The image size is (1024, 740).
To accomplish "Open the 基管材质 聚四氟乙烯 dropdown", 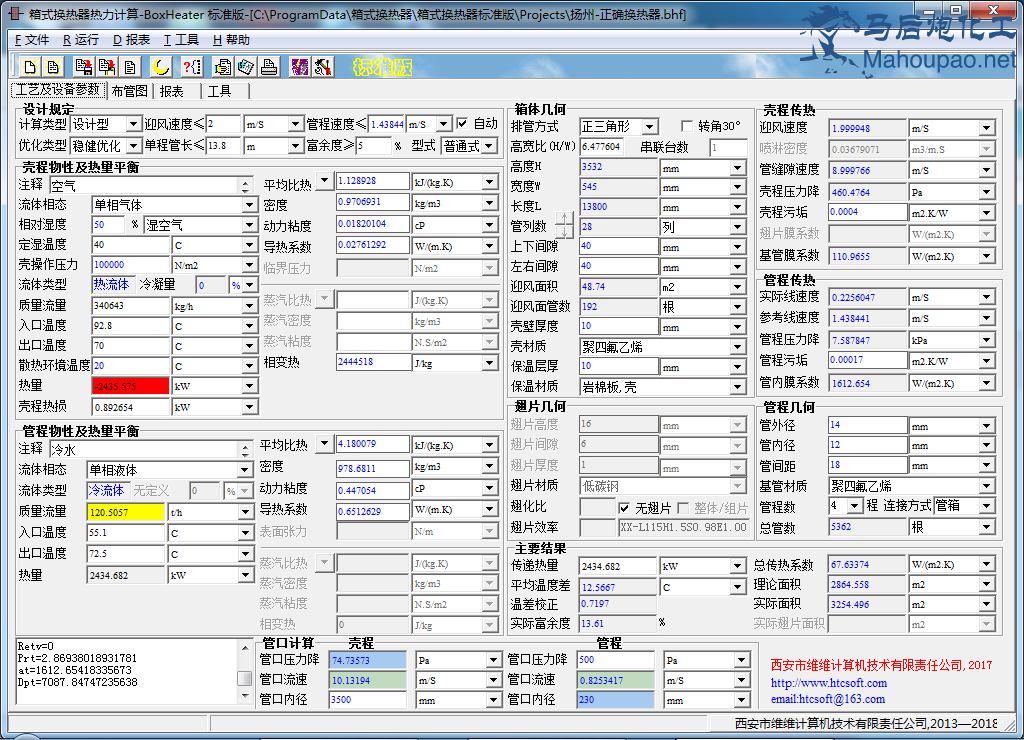I will click(987, 486).
